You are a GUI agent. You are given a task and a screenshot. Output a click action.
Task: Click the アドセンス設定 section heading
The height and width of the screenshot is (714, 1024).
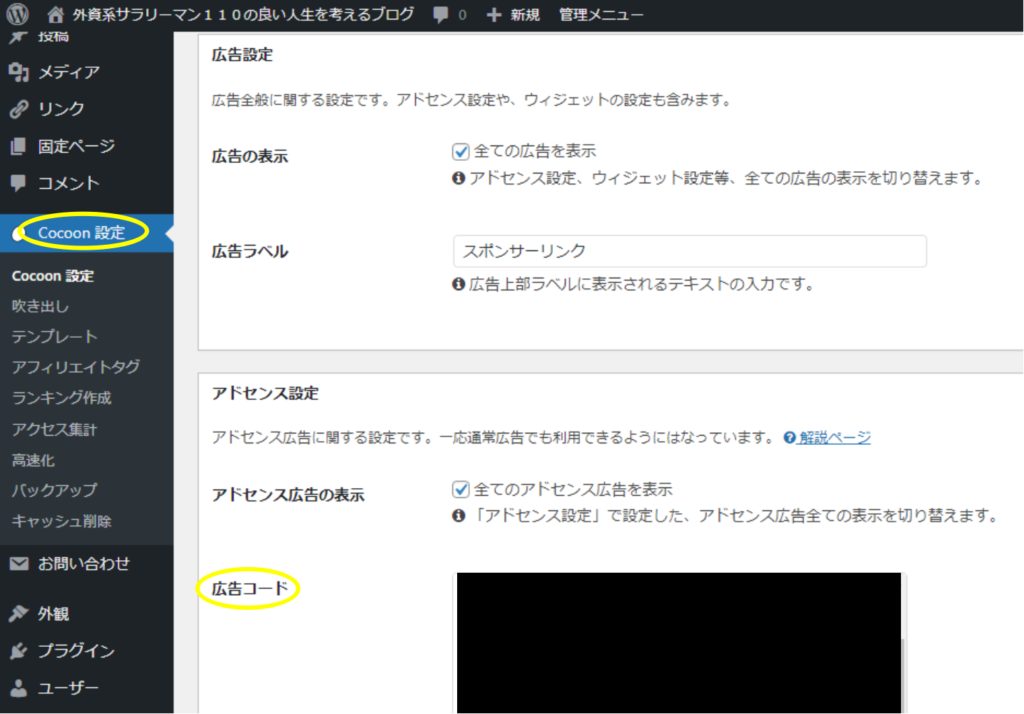click(x=265, y=393)
